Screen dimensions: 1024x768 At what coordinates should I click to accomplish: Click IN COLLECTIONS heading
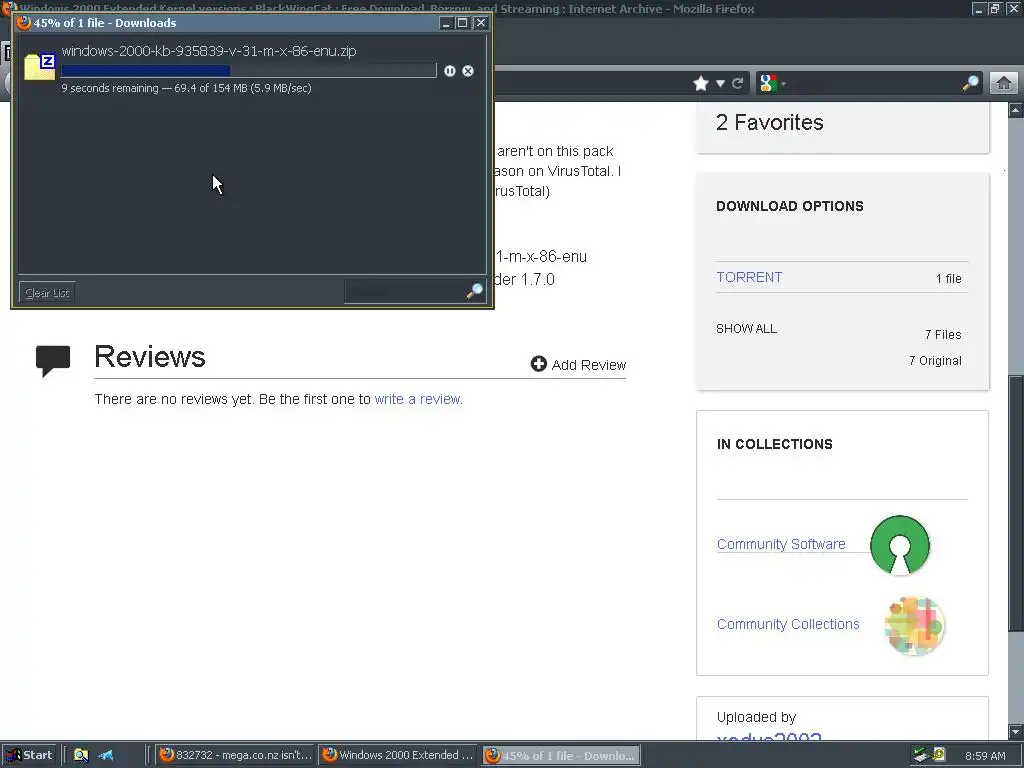[x=775, y=444]
